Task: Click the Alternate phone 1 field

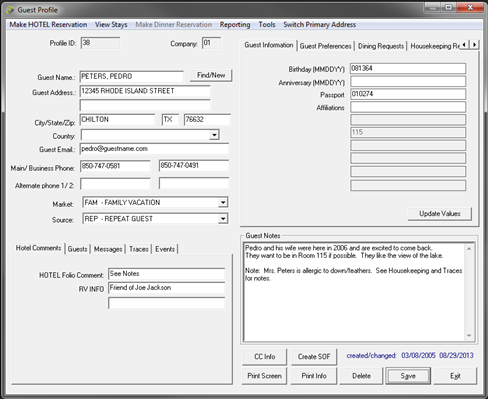Action: tap(115, 183)
